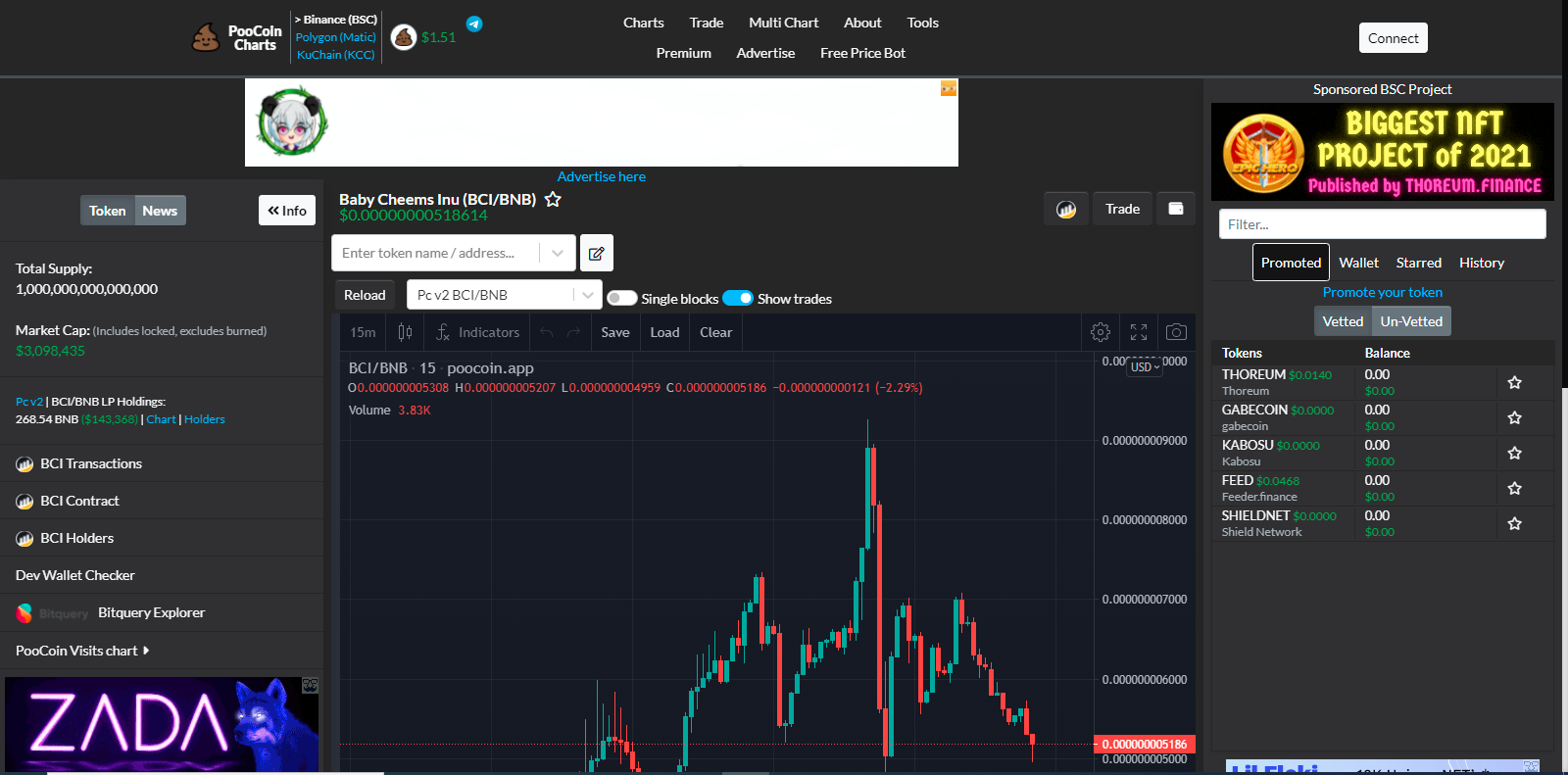Enter fullscreen chart mode

(1139, 332)
